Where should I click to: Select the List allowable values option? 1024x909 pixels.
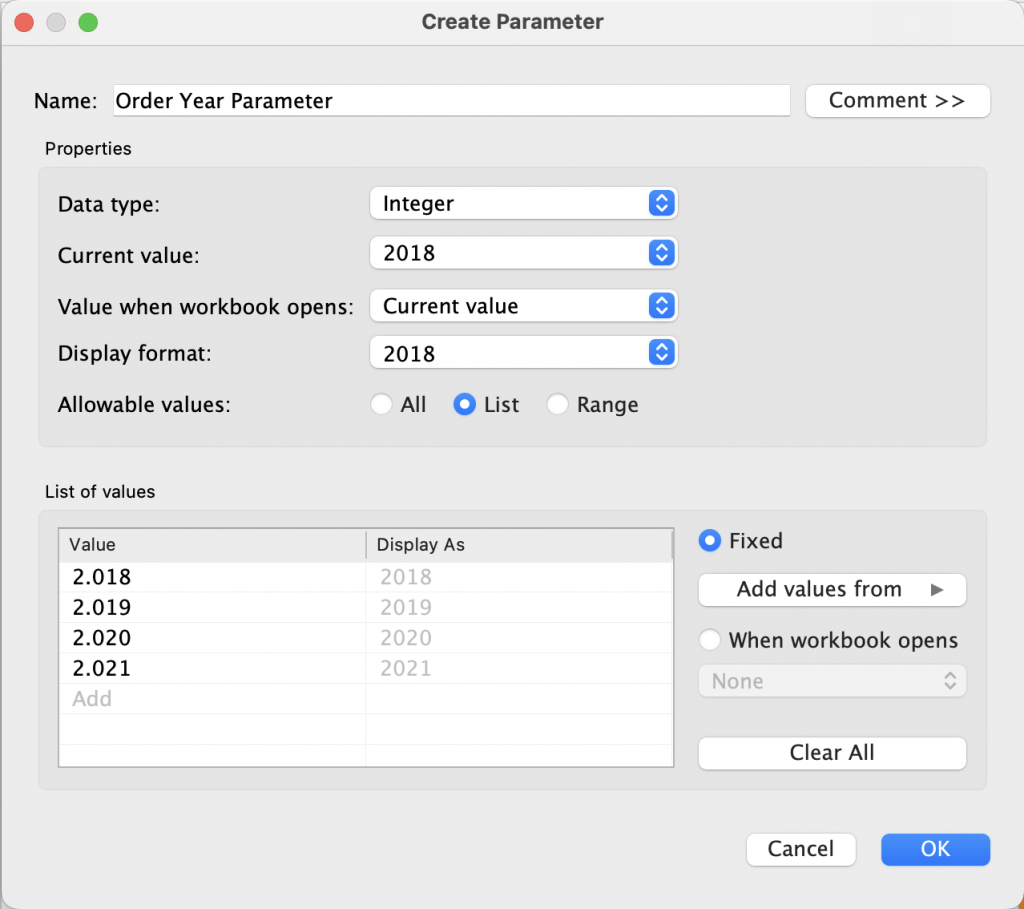pos(464,405)
